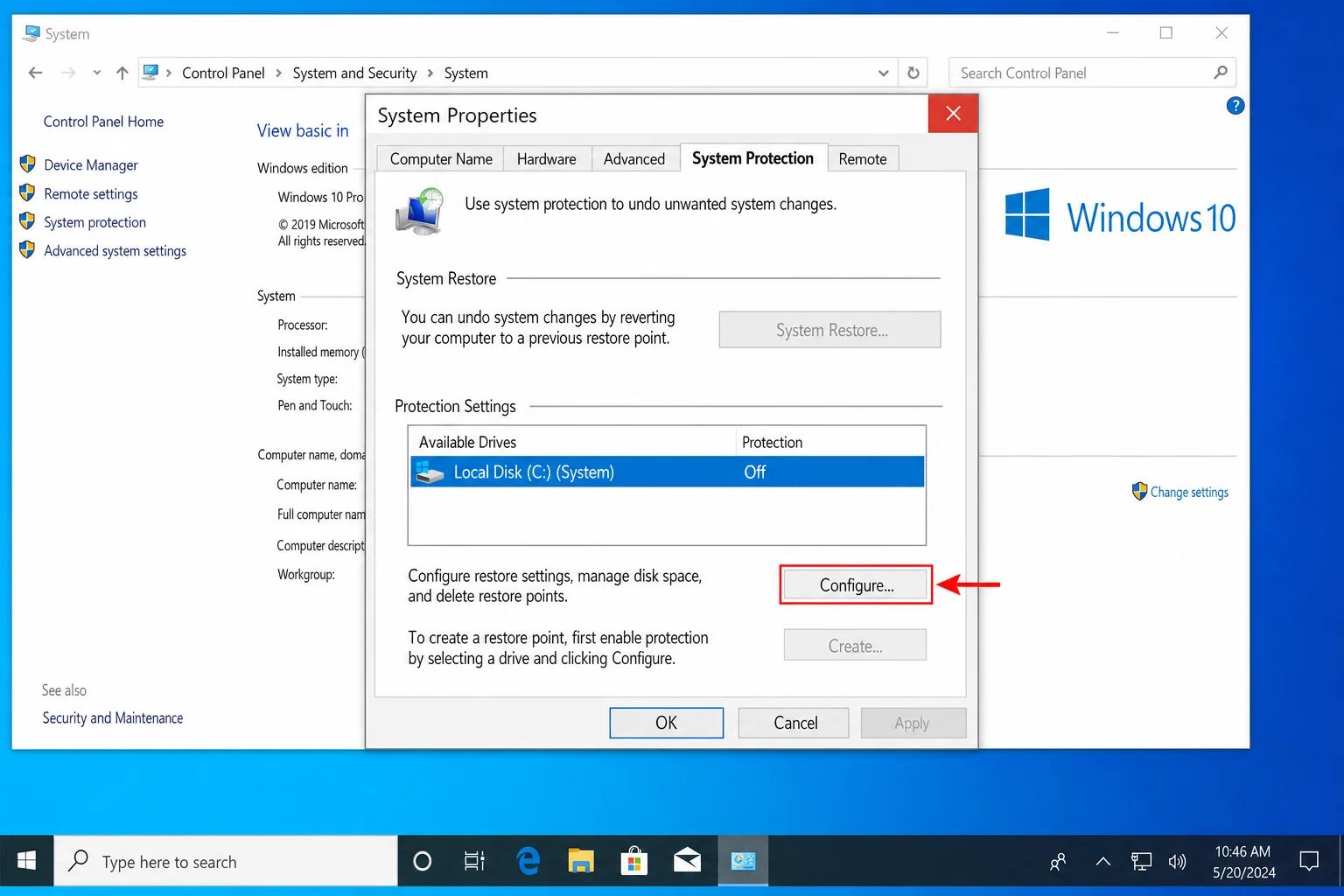Click the Control Panel taskbar icon

(744, 861)
